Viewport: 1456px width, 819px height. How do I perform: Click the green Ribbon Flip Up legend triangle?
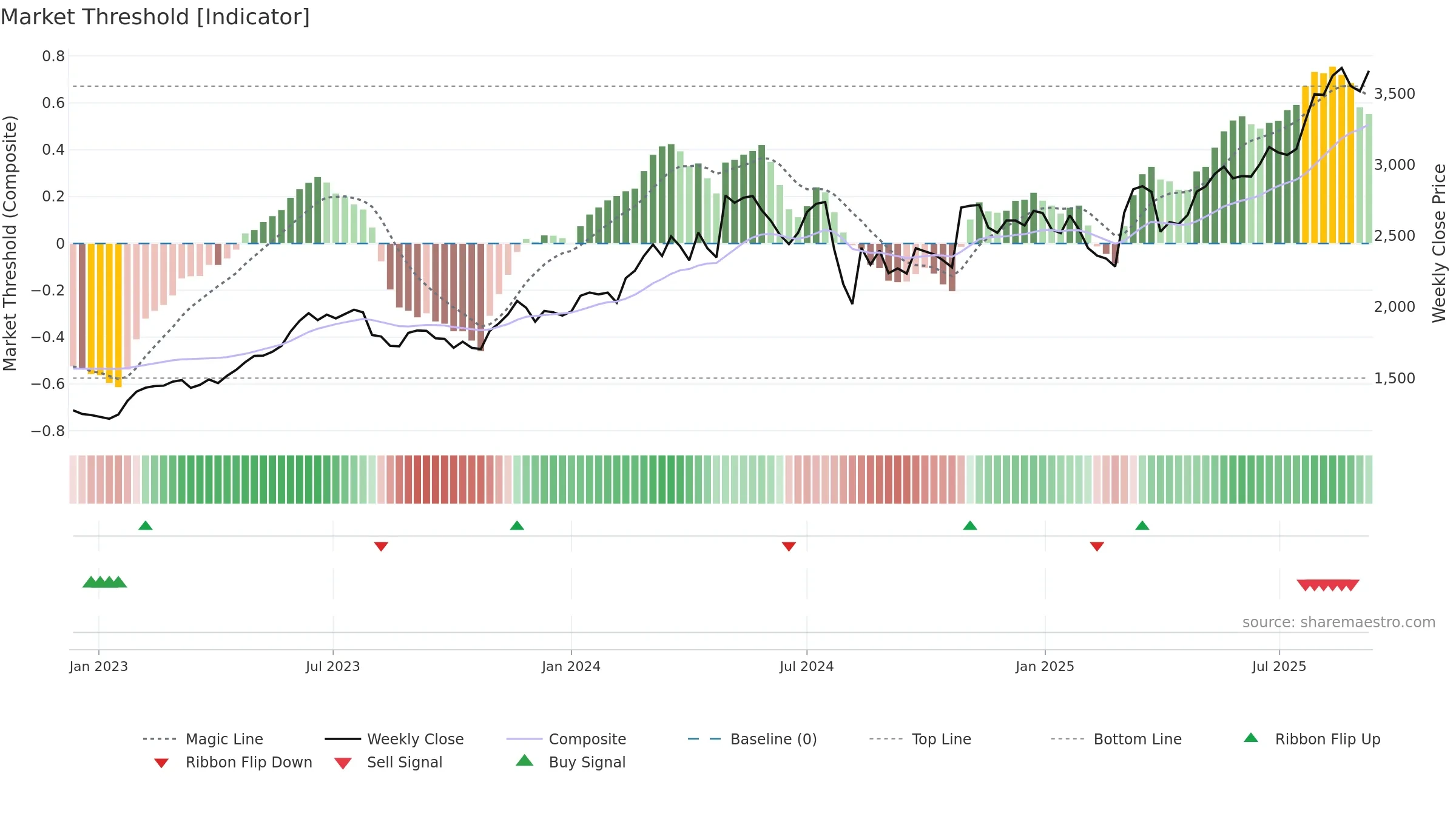1251,738
